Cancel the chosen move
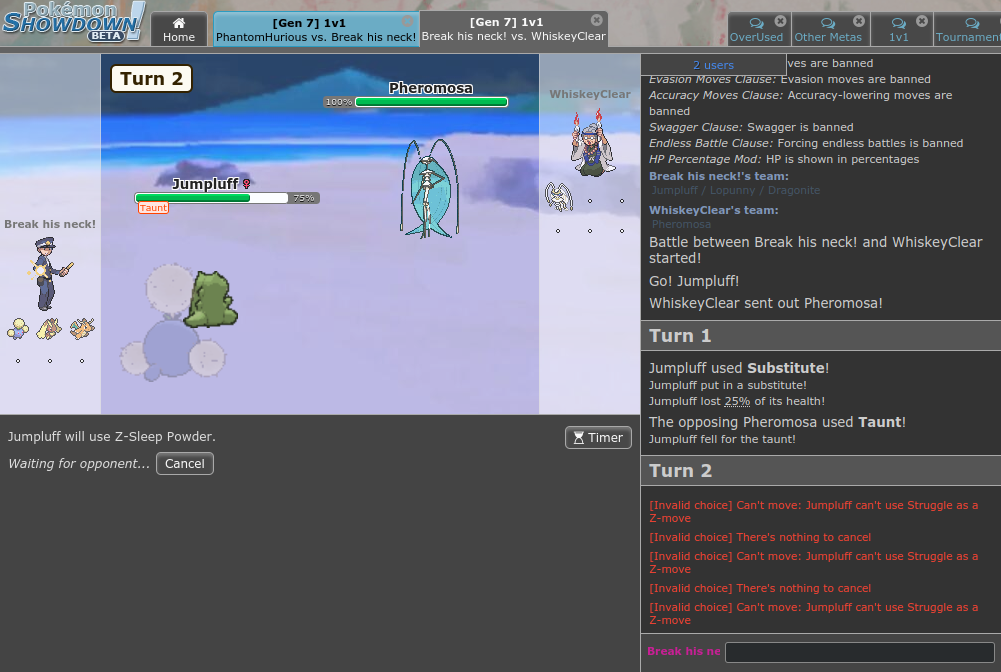Screen dimensions: 1001x672 (184, 463)
